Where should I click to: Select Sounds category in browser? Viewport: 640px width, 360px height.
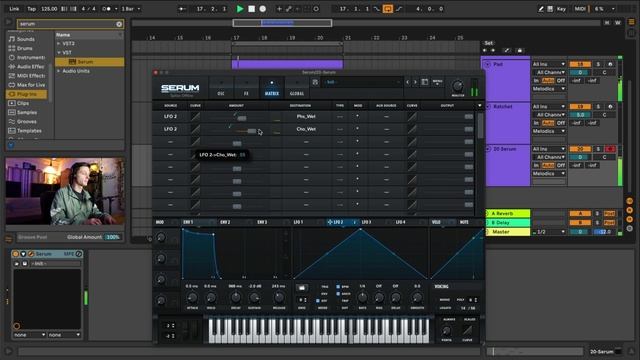[x=25, y=39]
